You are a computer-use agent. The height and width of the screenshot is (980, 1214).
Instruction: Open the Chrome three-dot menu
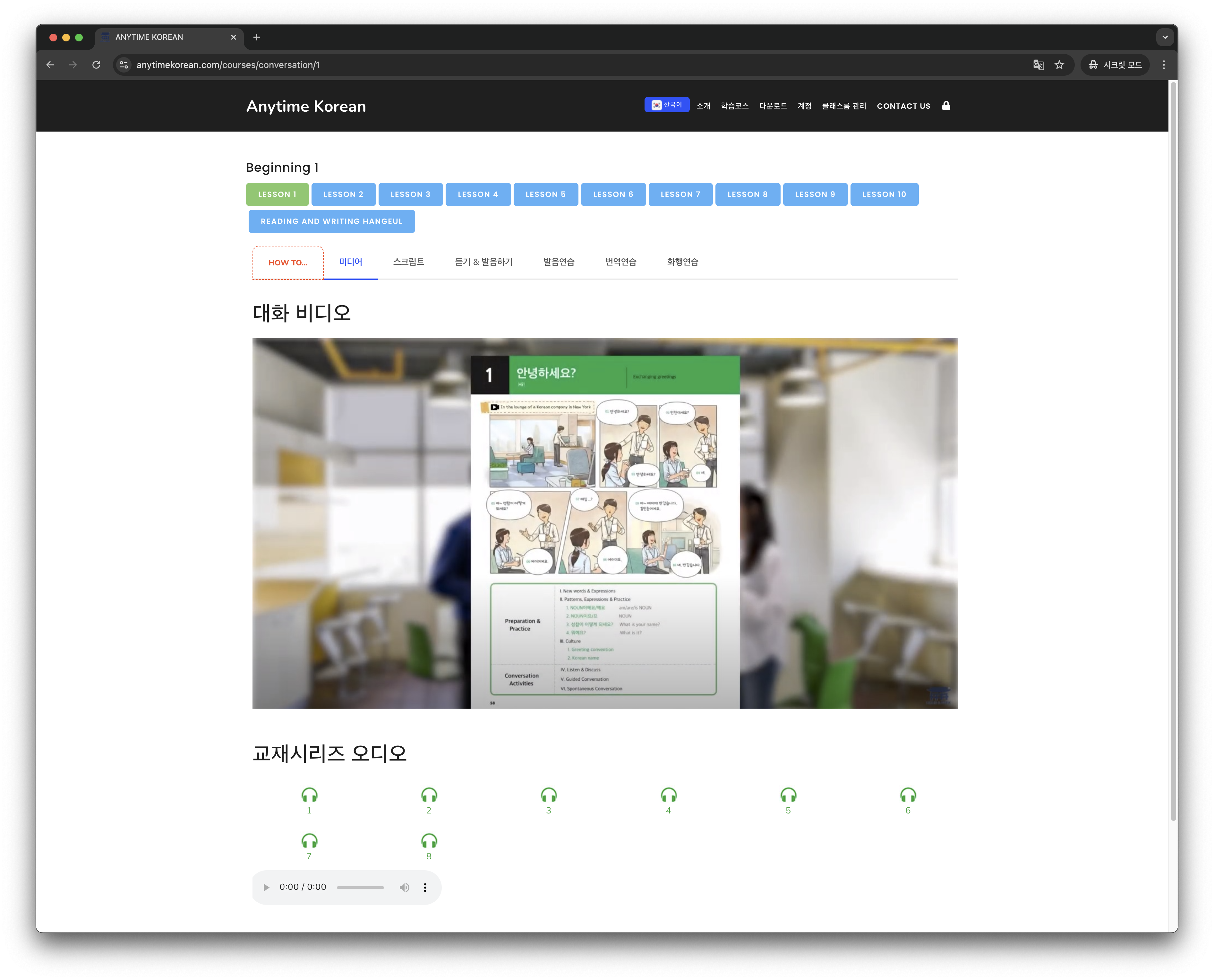[x=1164, y=65]
